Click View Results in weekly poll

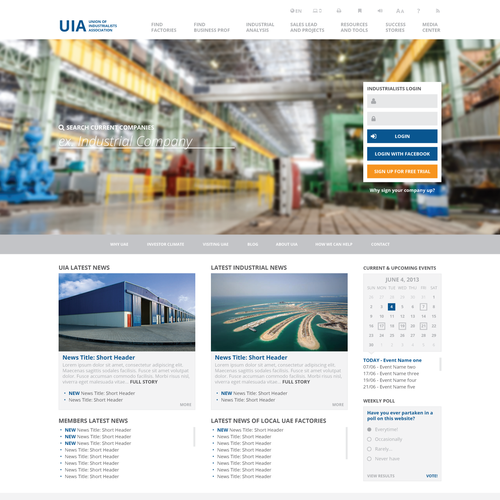click(381, 476)
